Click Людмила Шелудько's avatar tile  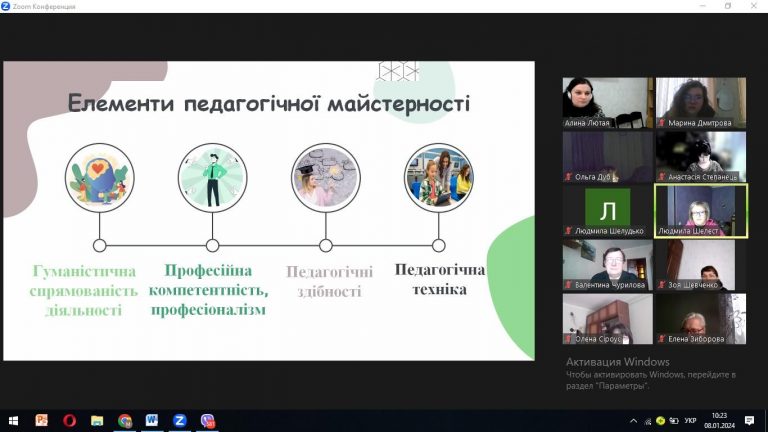607,210
